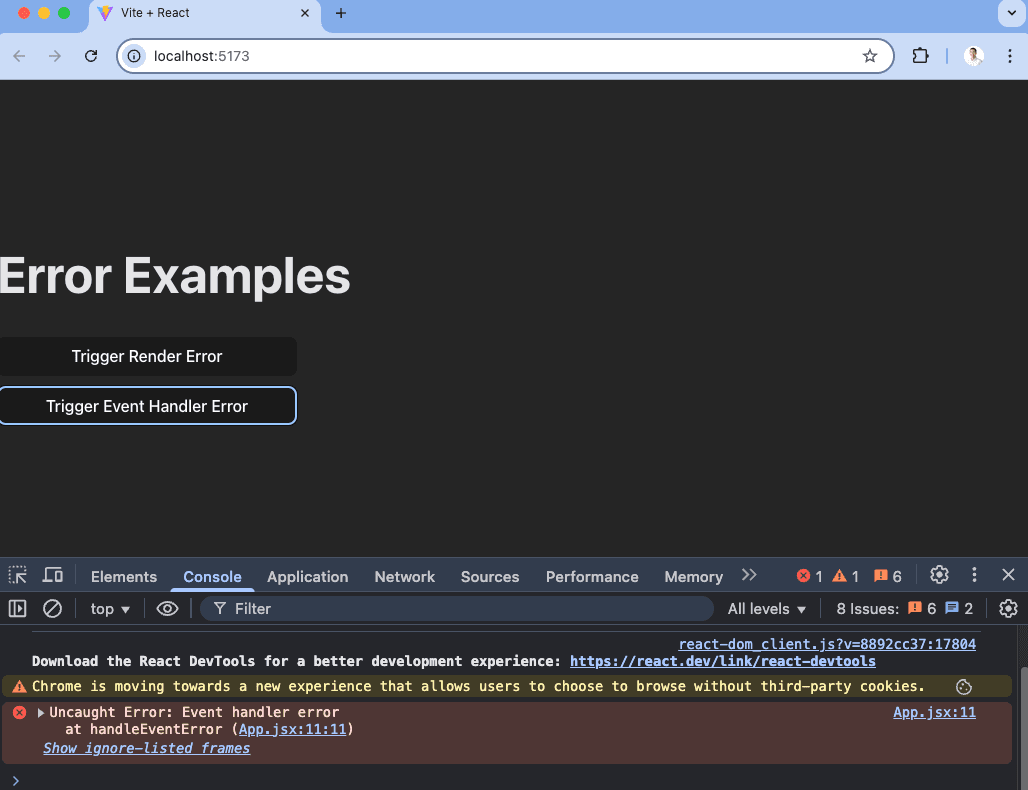Switch to the Sources tab
Viewport: 1028px width, 790px height.
(x=490, y=577)
